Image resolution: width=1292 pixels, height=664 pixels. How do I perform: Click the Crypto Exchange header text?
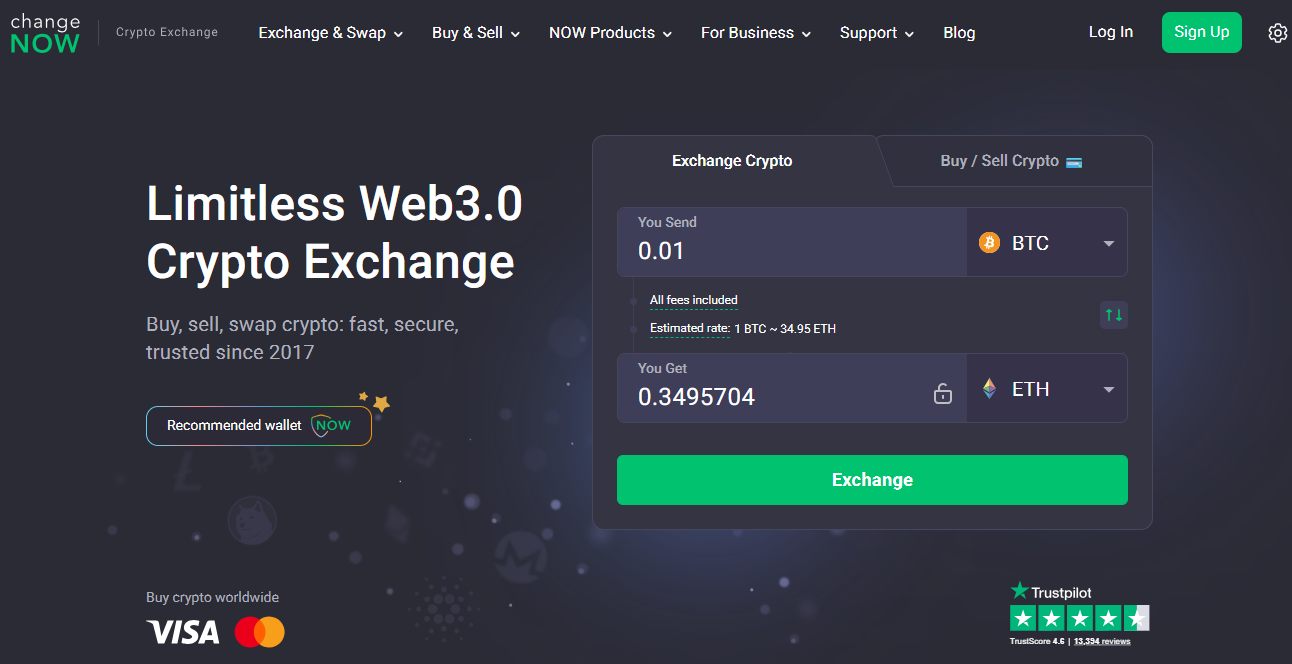click(x=167, y=32)
